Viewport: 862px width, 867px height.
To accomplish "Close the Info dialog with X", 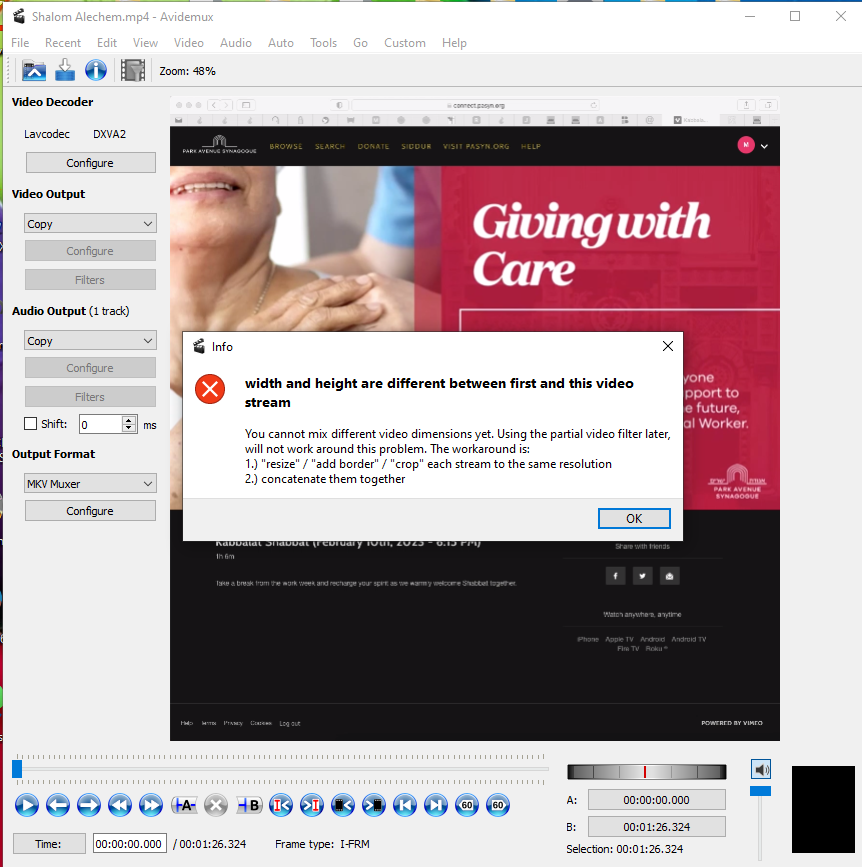I will pyautogui.click(x=668, y=346).
